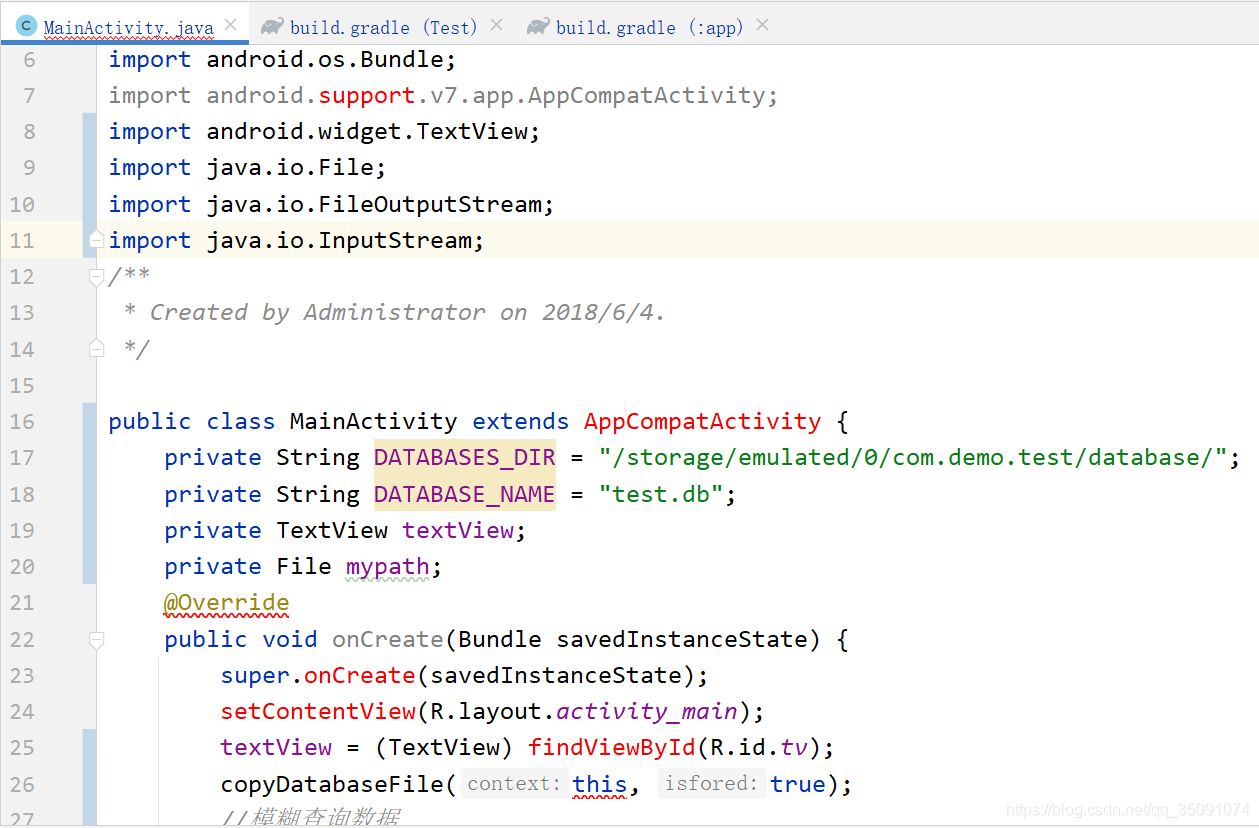Click 'DATABASES_DIR' field name on line 17

point(465,458)
